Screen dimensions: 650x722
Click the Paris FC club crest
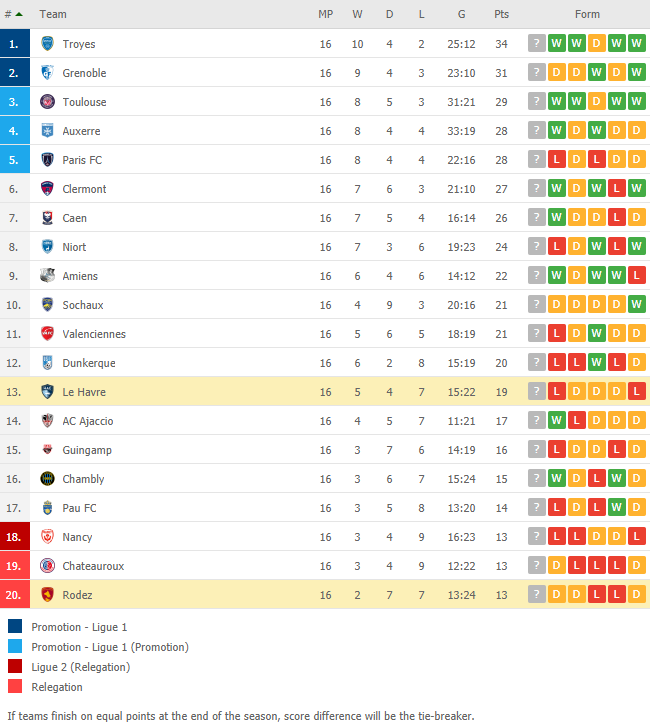click(x=47, y=160)
